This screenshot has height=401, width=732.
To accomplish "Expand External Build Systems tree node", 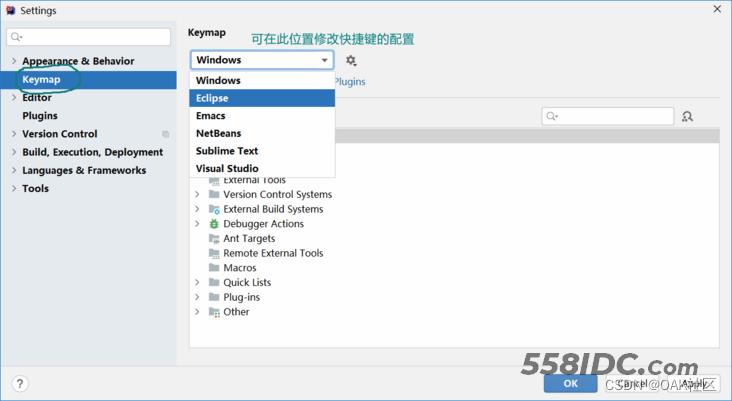I will pyautogui.click(x=197, y=209).
